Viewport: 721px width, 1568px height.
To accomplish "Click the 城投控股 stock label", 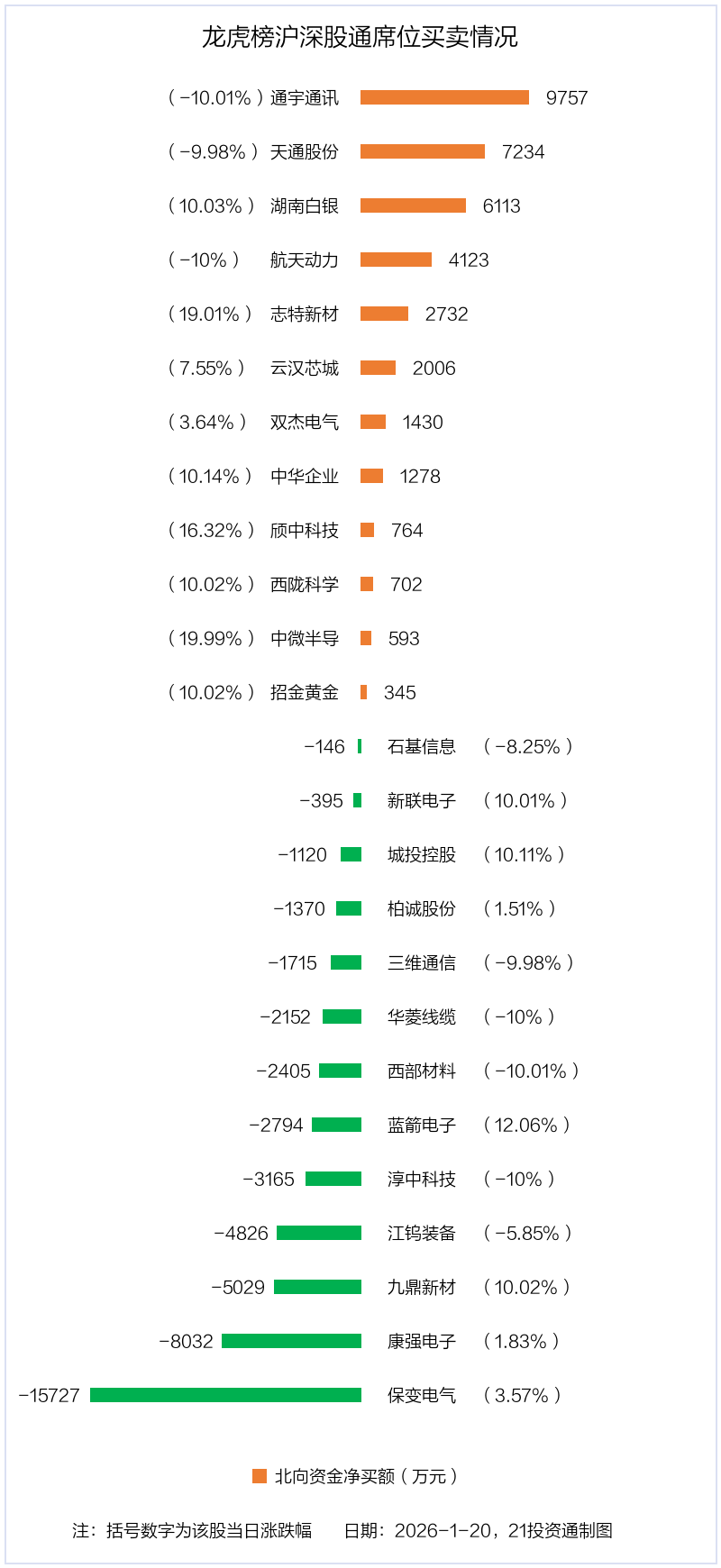I will [422, 854].
